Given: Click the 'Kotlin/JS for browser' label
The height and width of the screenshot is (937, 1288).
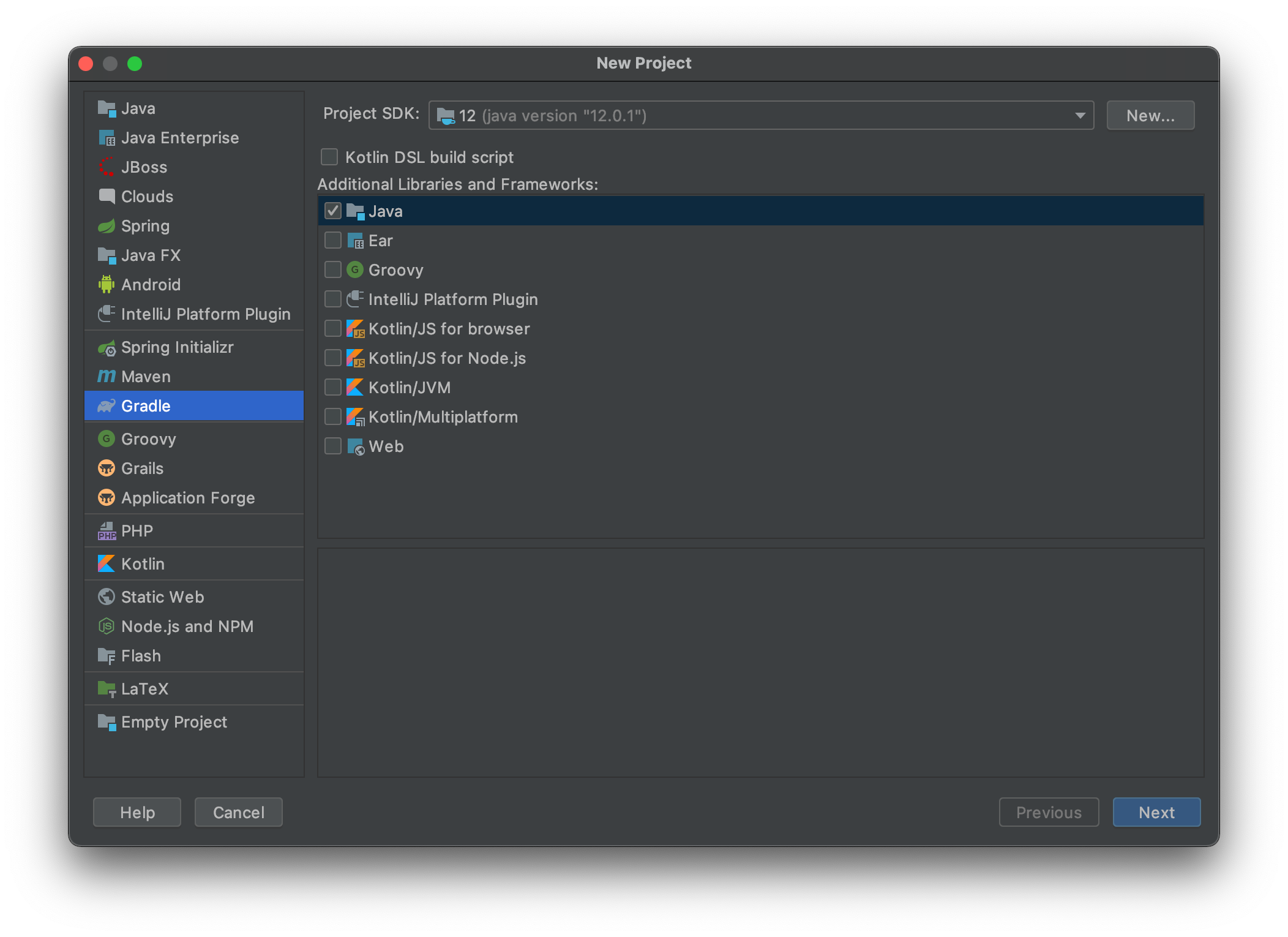Looking at the screenshot, I should 449,329.
